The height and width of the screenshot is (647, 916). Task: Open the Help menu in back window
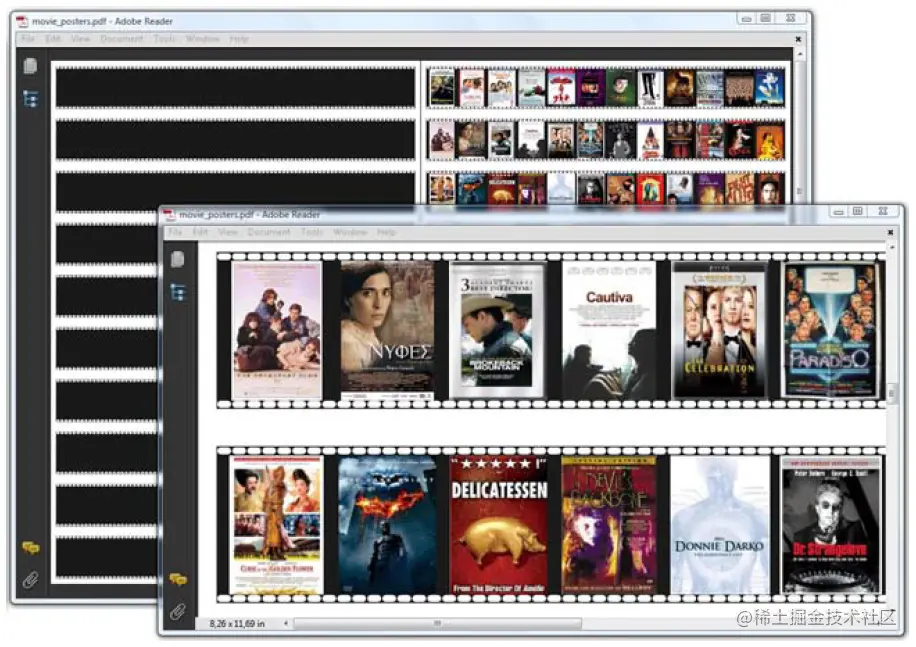pyautogui.click(x=239, y=39)
